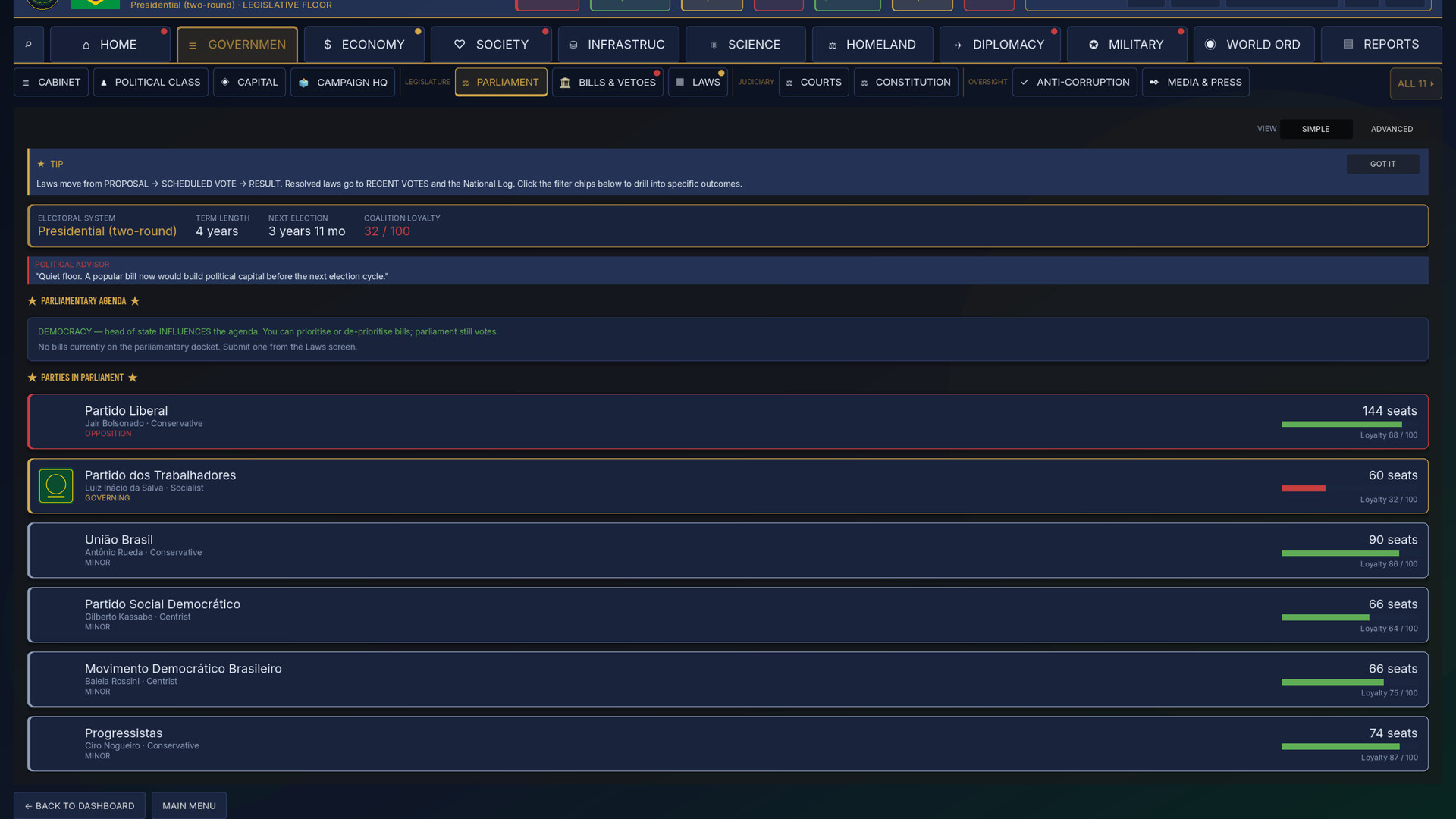Click the 'OPPOSITION' status label
Image resolution: width=1456 pixels, height=819 pixels.
coord(108,434)
